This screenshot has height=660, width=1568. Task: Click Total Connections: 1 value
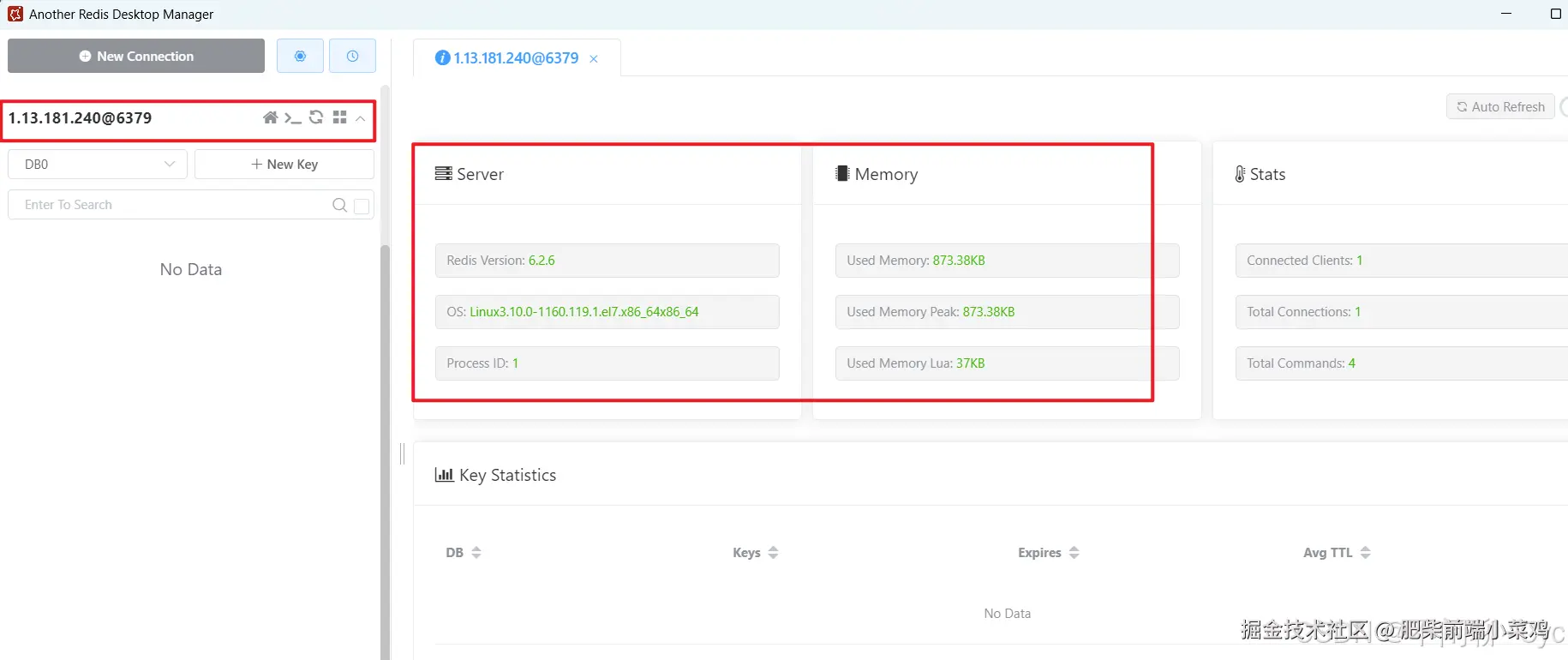(x=1358, y=312)
